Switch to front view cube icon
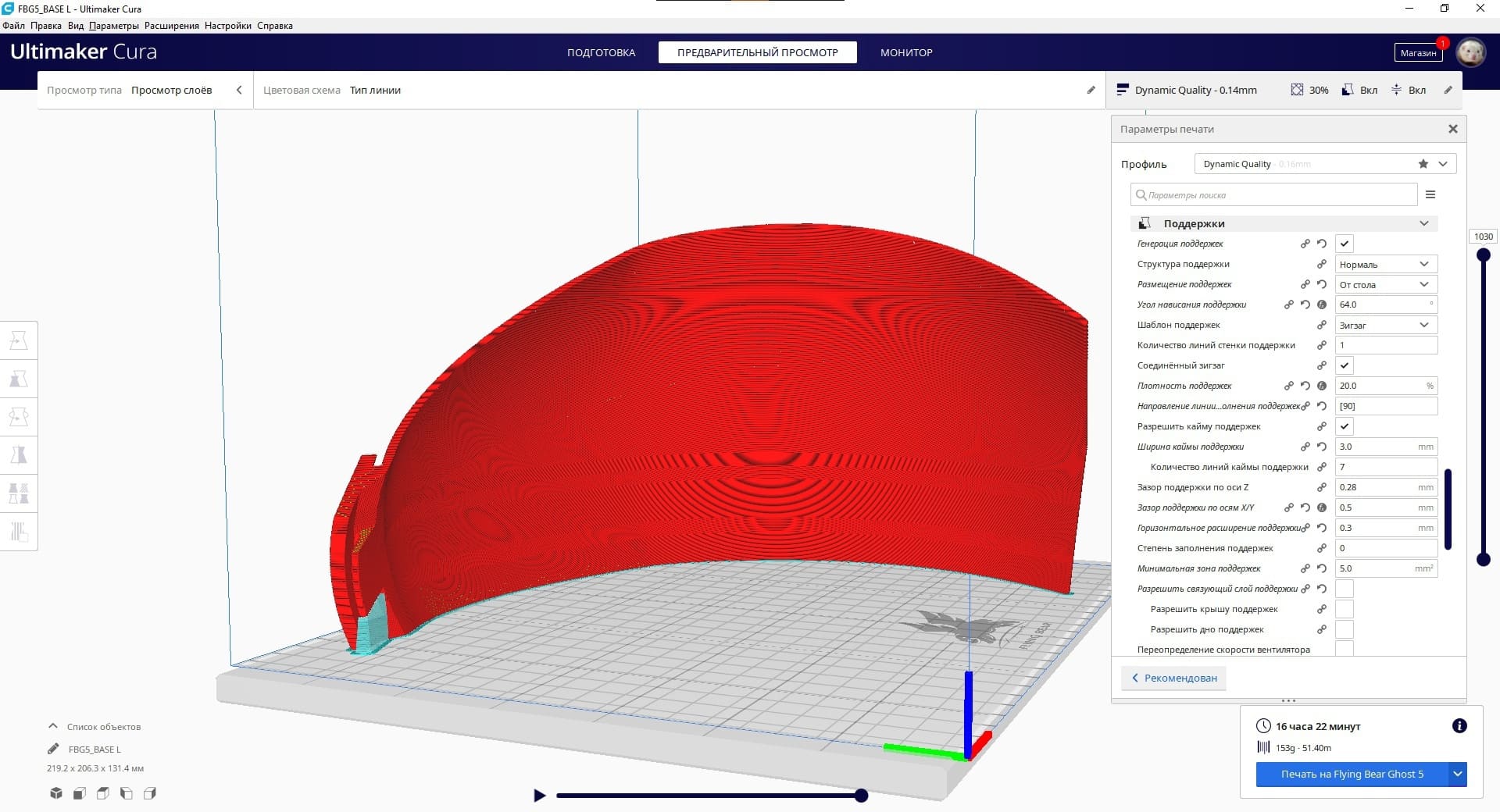This screenshot has width=1500, height=812. [x=80, y=793]
